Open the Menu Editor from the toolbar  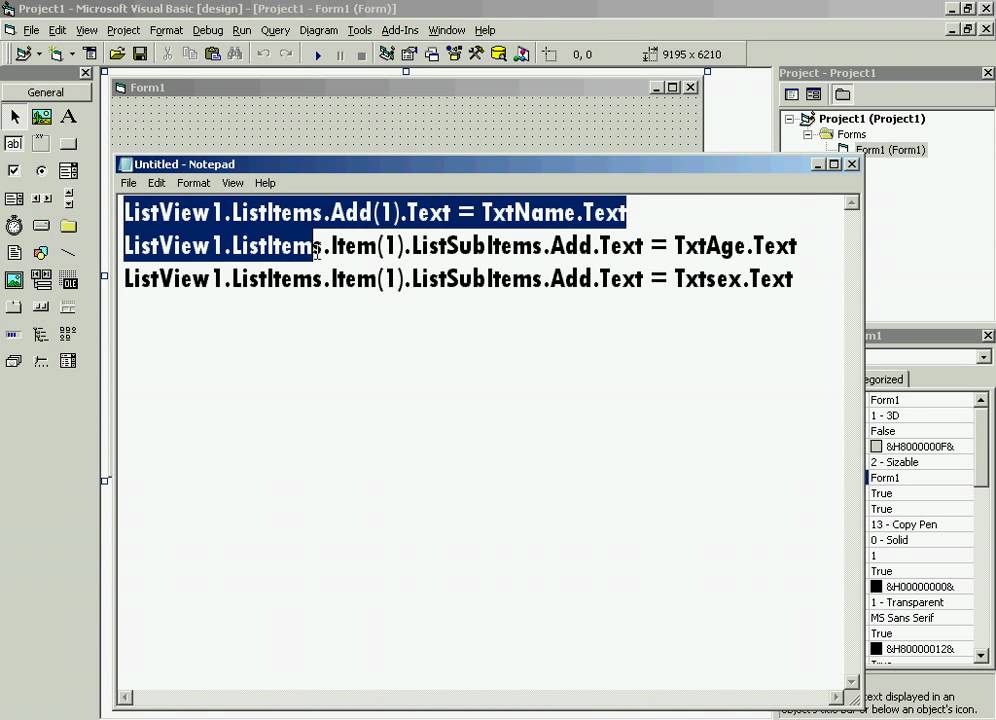[x=90, y=54]
